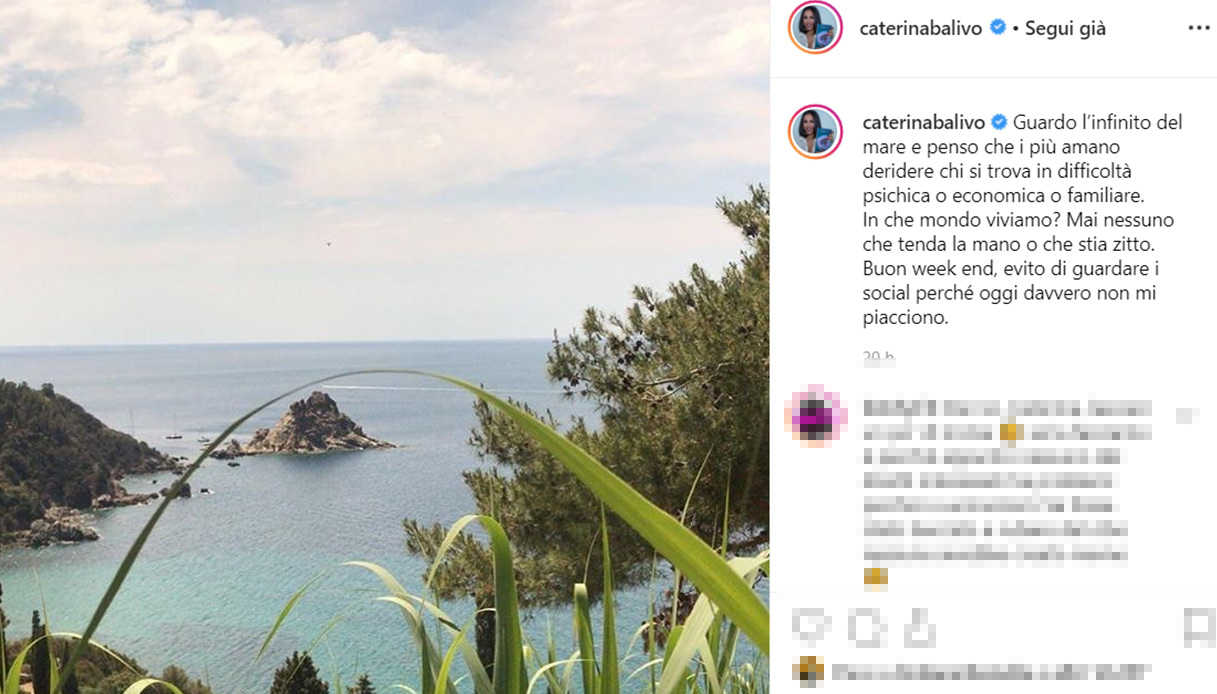Click the '20 h' post timestamp
This screenshot has width=1217, height=694.
tap(878, 357)
